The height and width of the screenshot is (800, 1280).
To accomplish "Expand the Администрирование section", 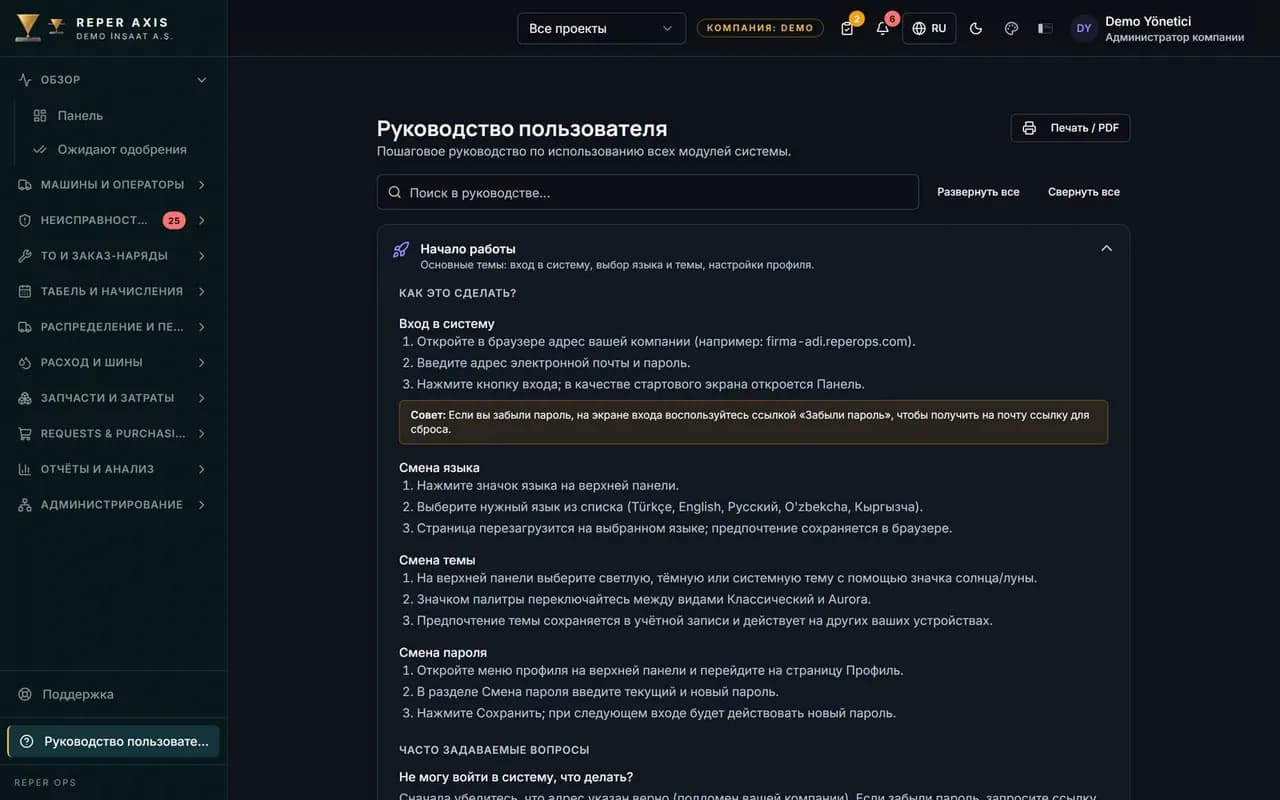I will (113, 505).
